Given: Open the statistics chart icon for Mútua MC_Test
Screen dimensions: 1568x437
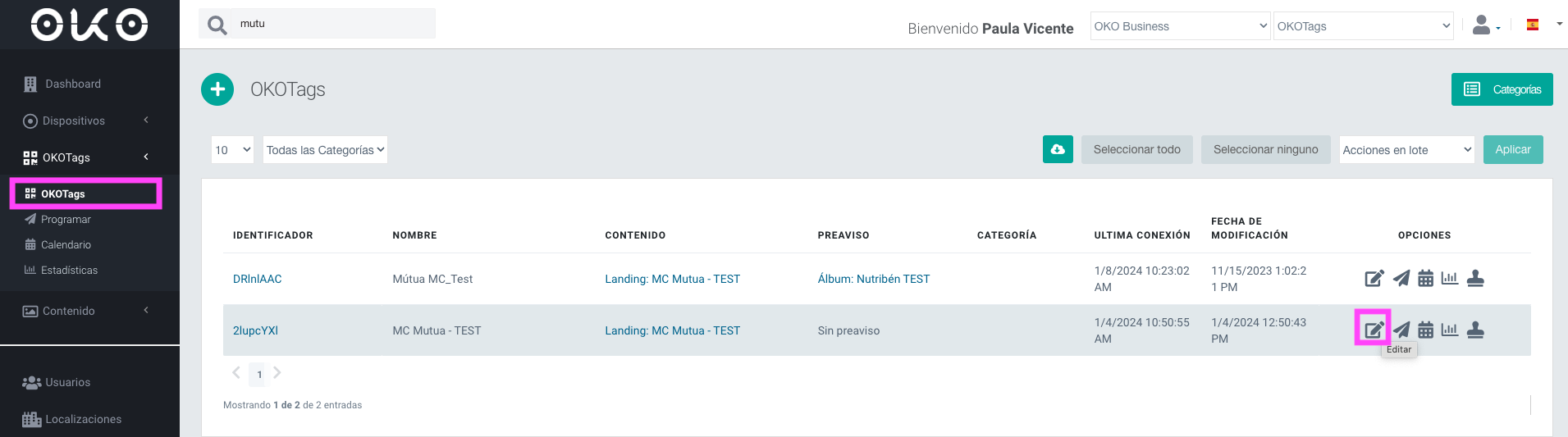Looking at the screenshot, I should tap(1450, 278).
